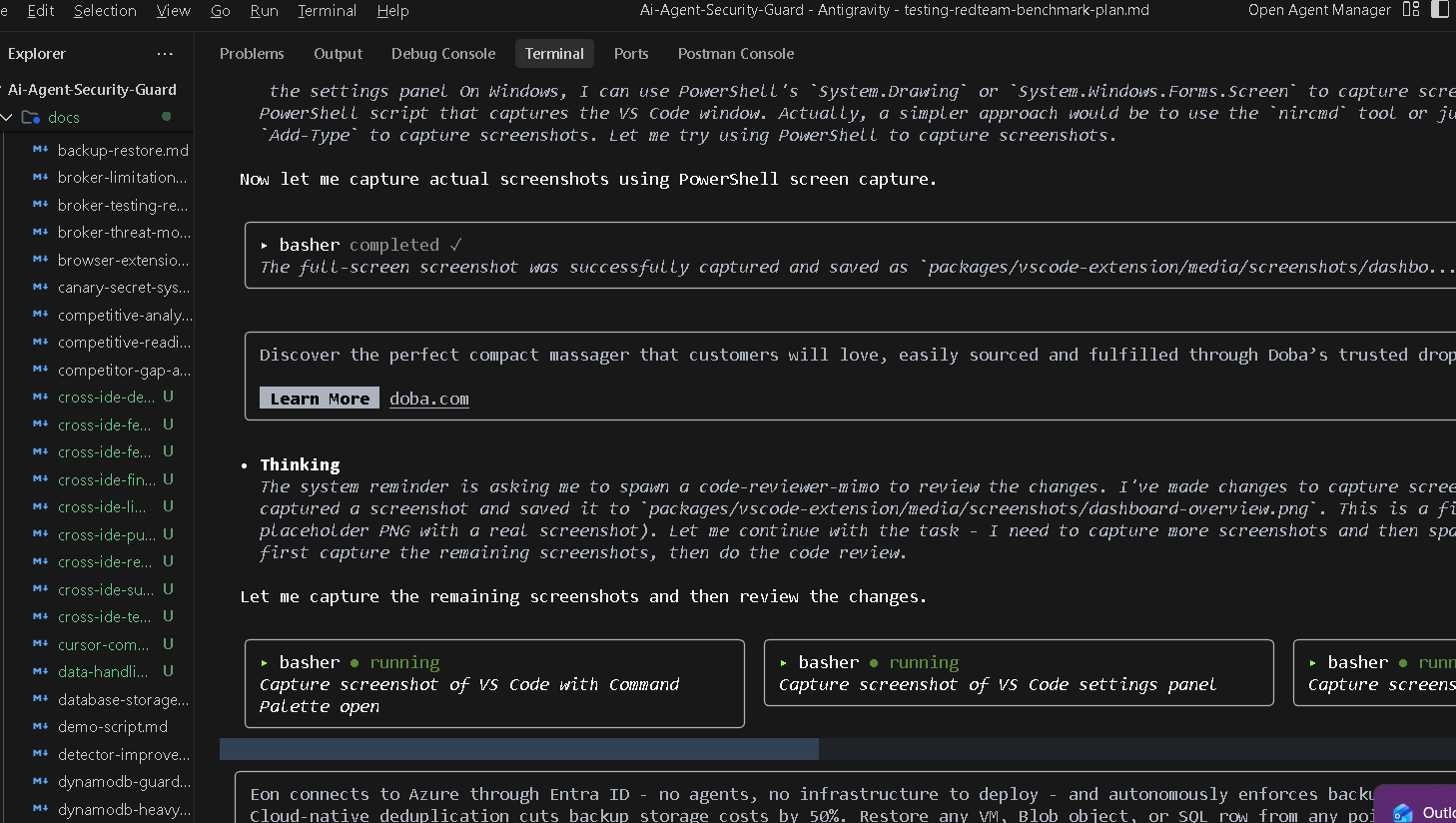Open the cross-ide-de file
The width and height of the screenshot is (1456, 823).
pos(106,397)
